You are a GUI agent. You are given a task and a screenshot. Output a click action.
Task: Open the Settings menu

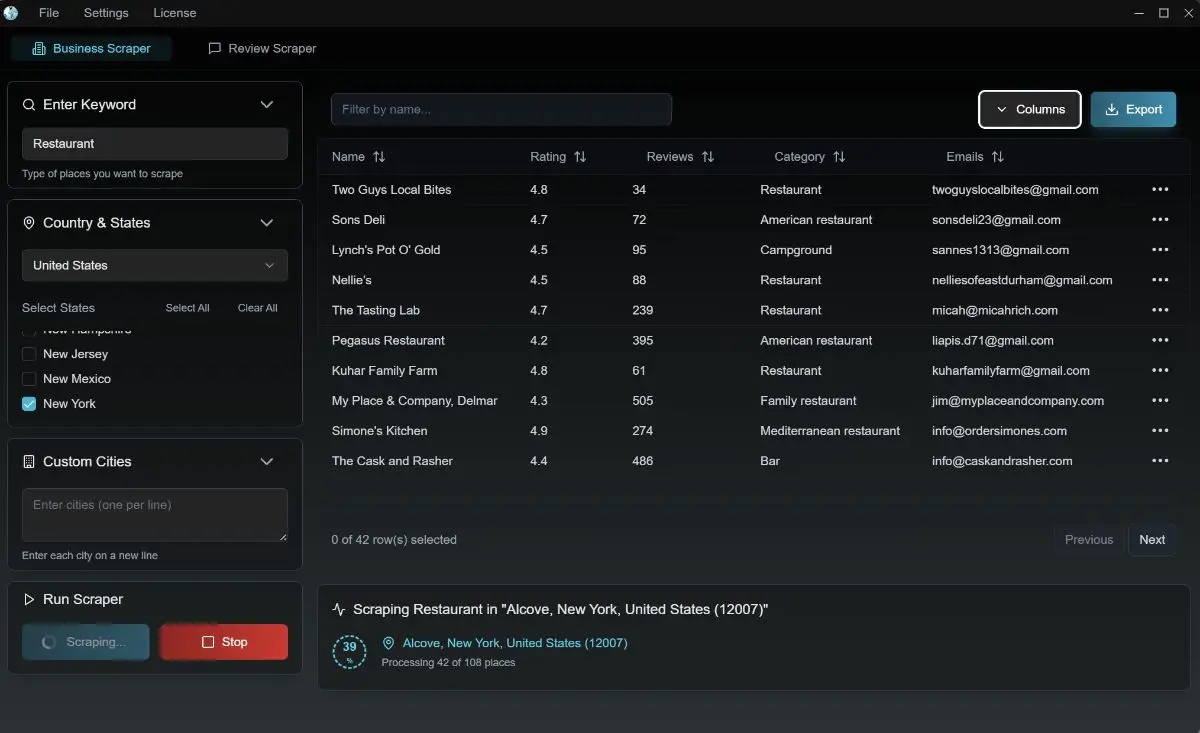tap(106, 13)
